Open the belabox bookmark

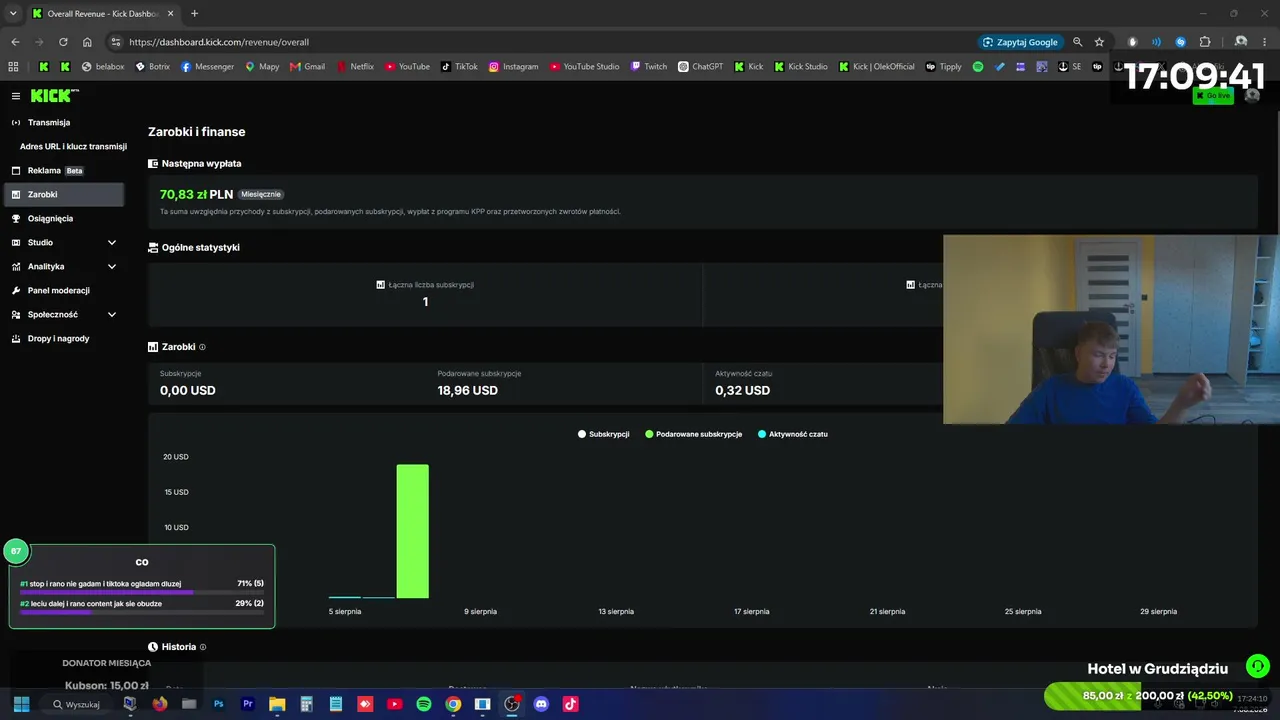tap(103, 67)
